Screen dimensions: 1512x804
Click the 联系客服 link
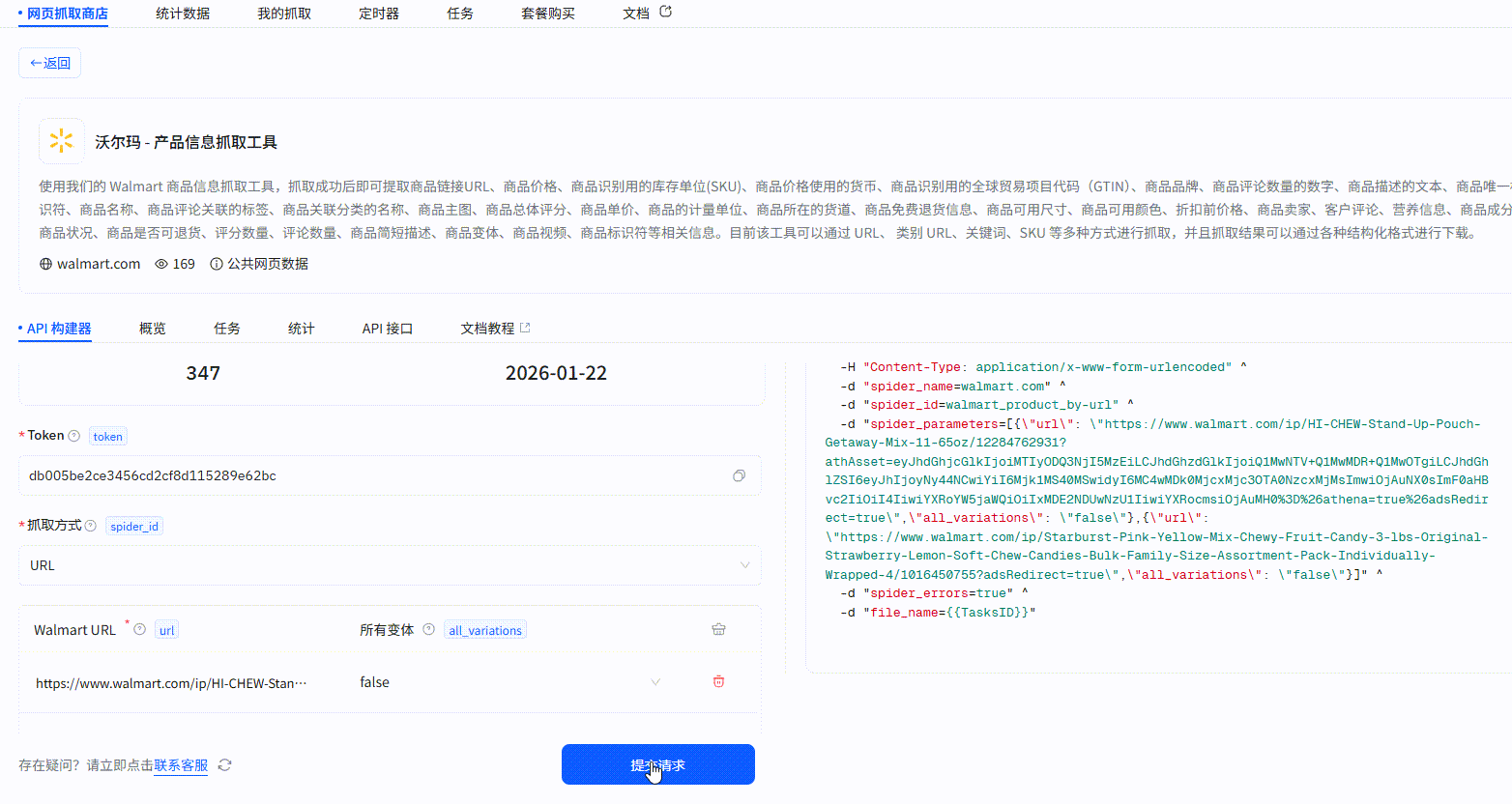(x=181, y=765)
